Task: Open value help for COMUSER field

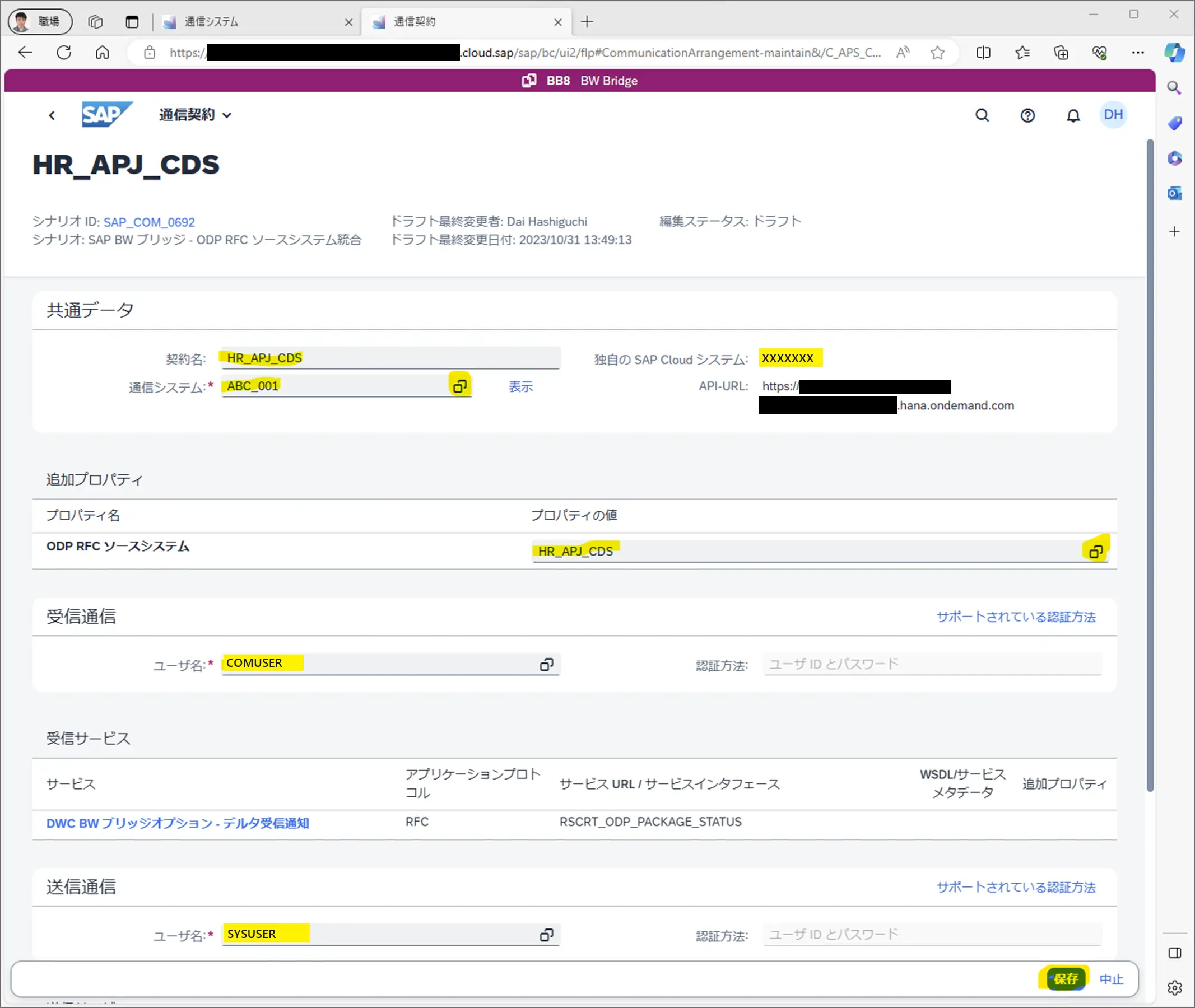Action: [547, 664]
